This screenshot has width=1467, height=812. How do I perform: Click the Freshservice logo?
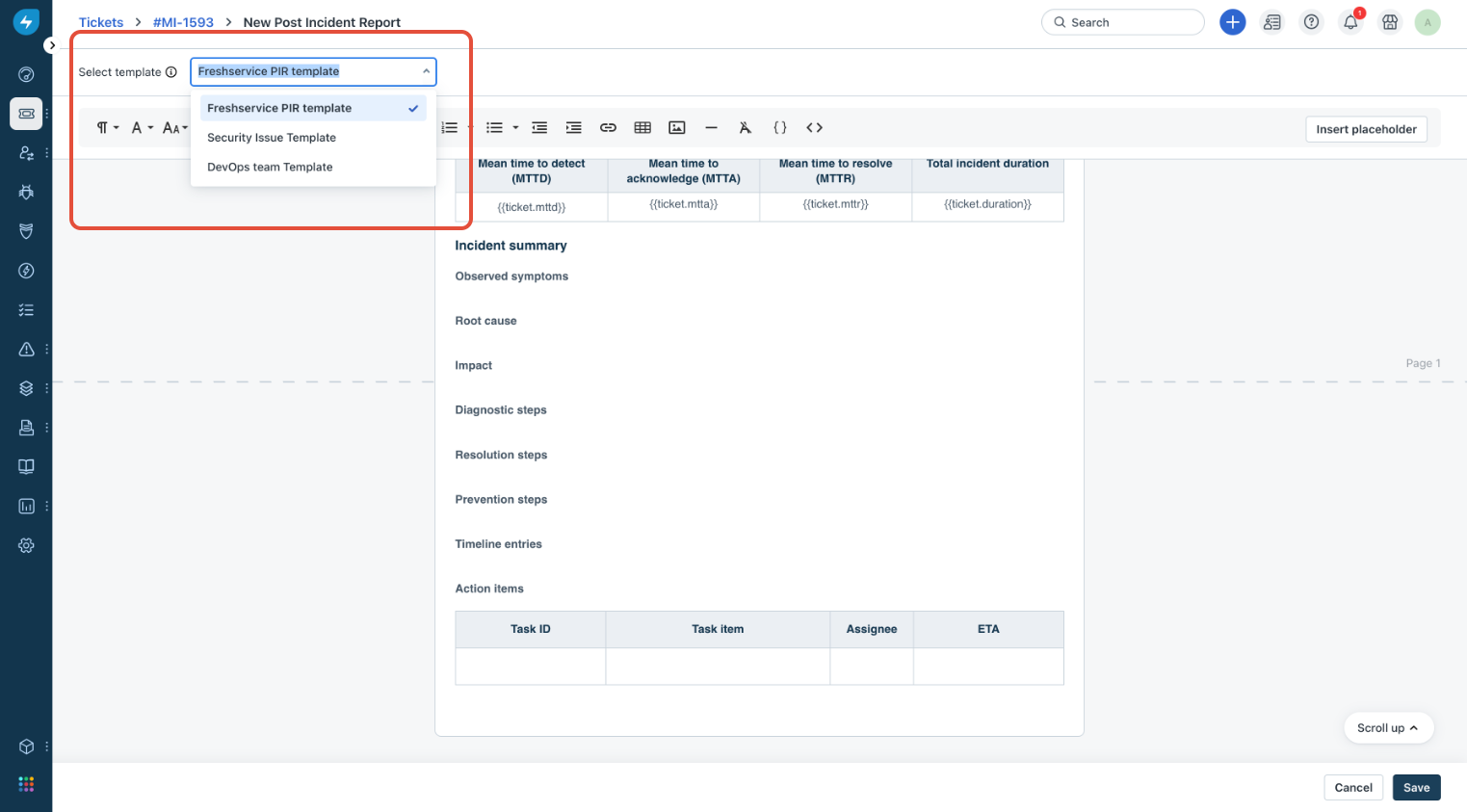point(26,22)
